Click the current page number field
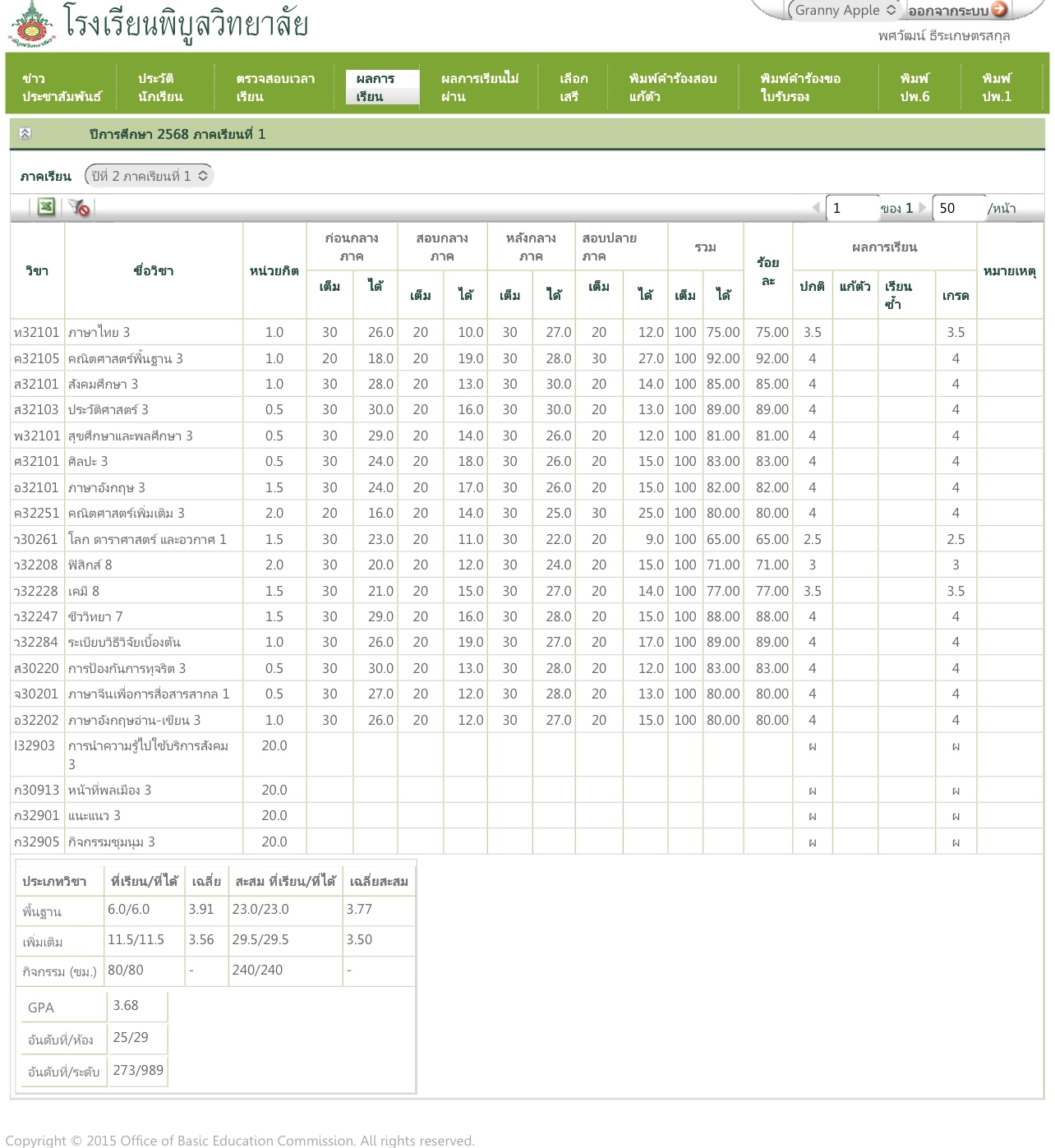This screenshot has width=1055, height=1148. click(x=852, y=208)
